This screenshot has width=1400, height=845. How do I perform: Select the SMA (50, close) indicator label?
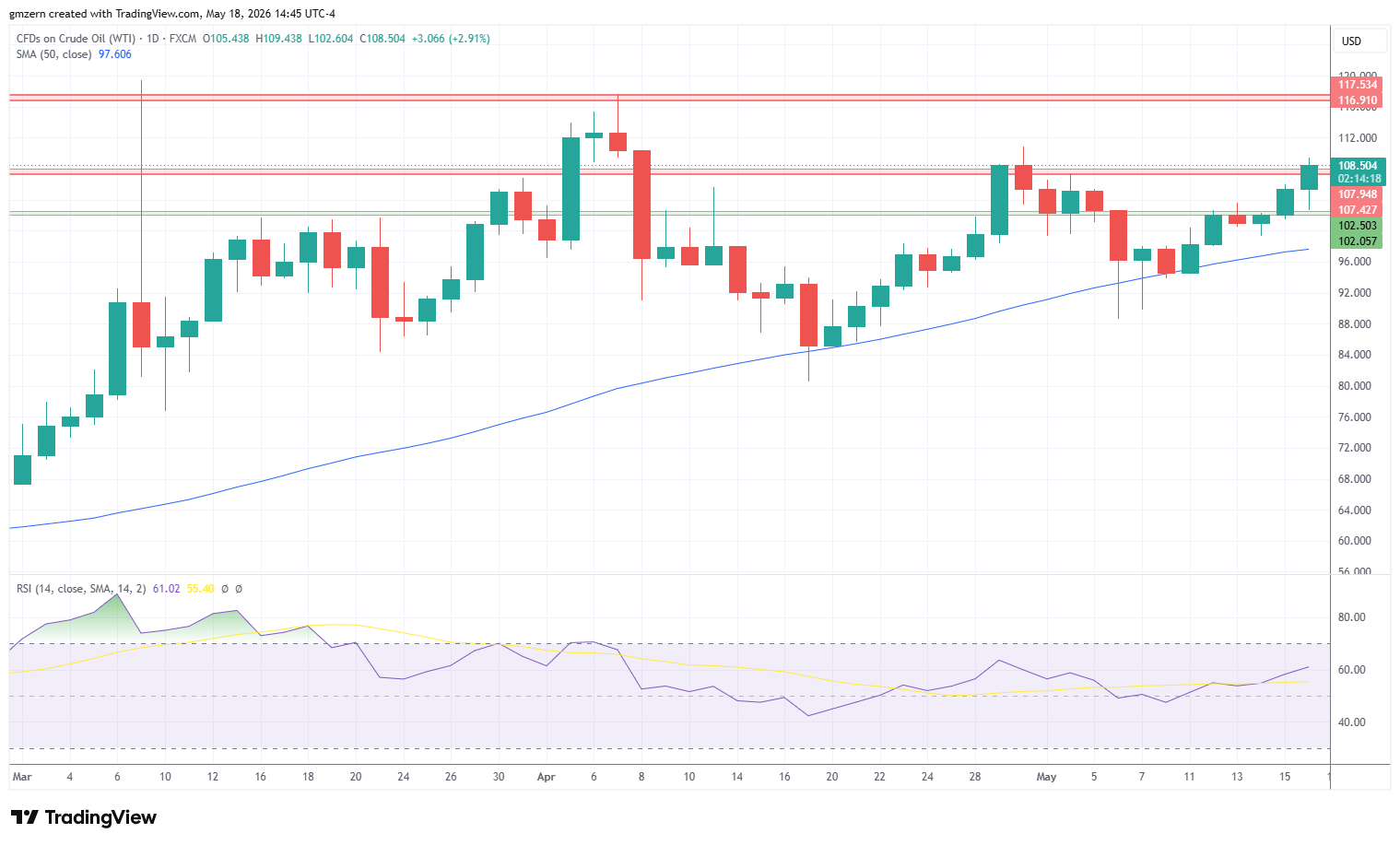point(54,54)
